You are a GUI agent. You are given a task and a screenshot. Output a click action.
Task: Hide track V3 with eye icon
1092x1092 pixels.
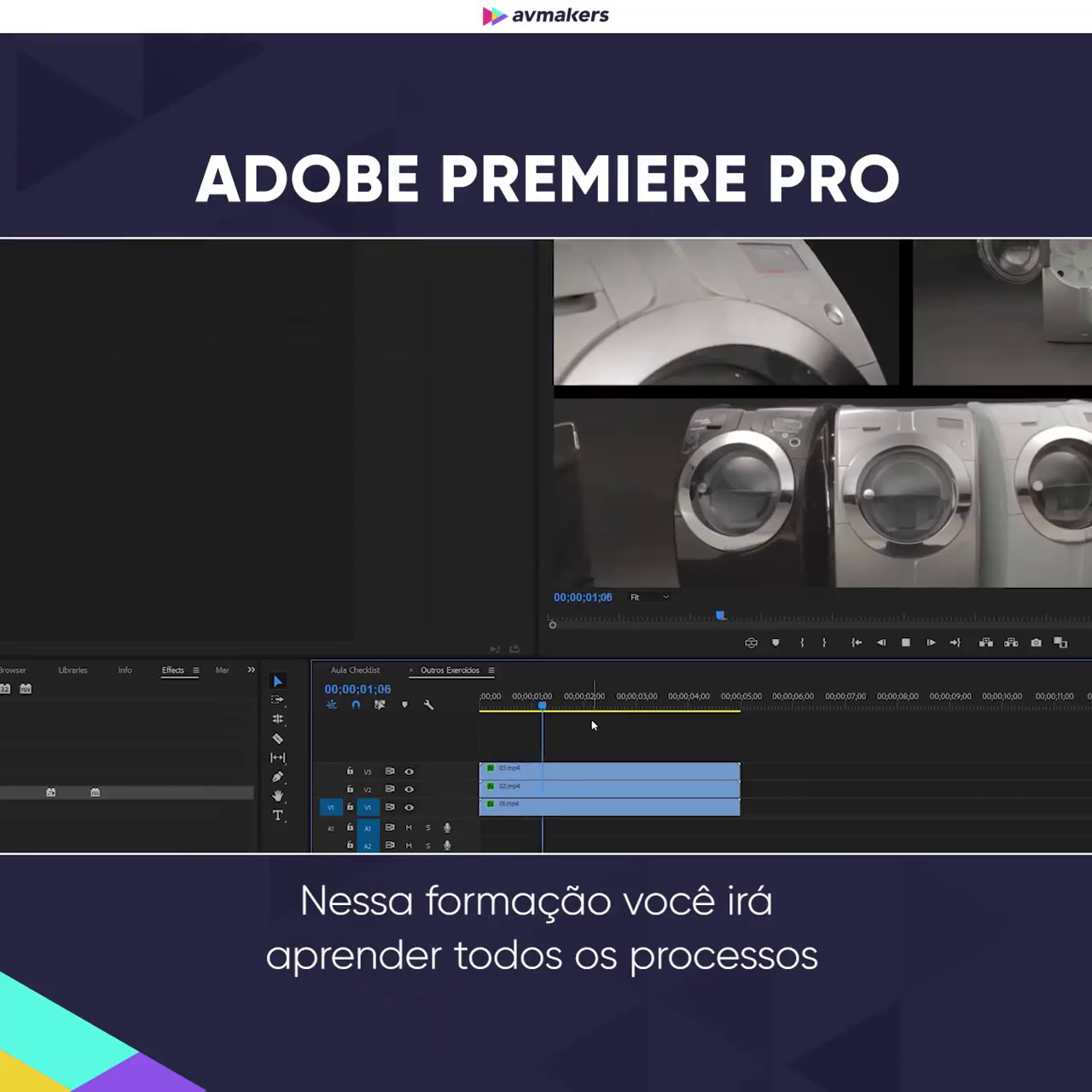409,771
